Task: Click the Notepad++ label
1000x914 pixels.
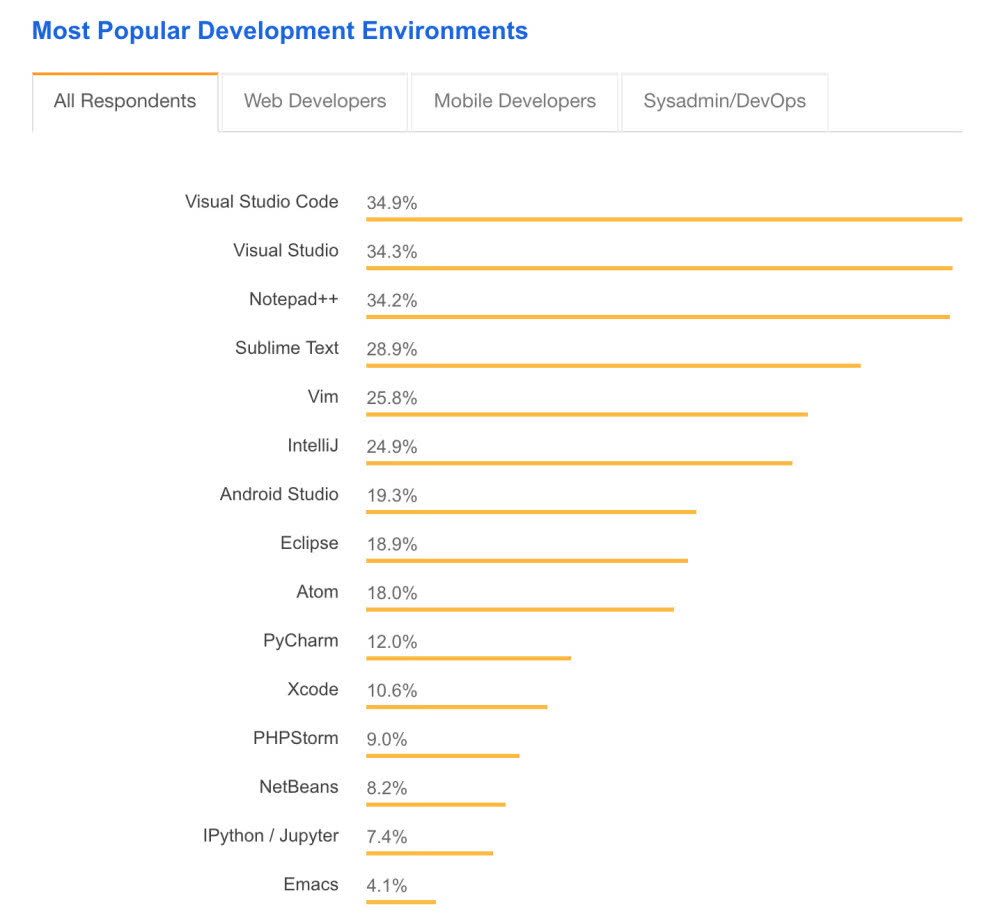Action: tap(293, 299)
